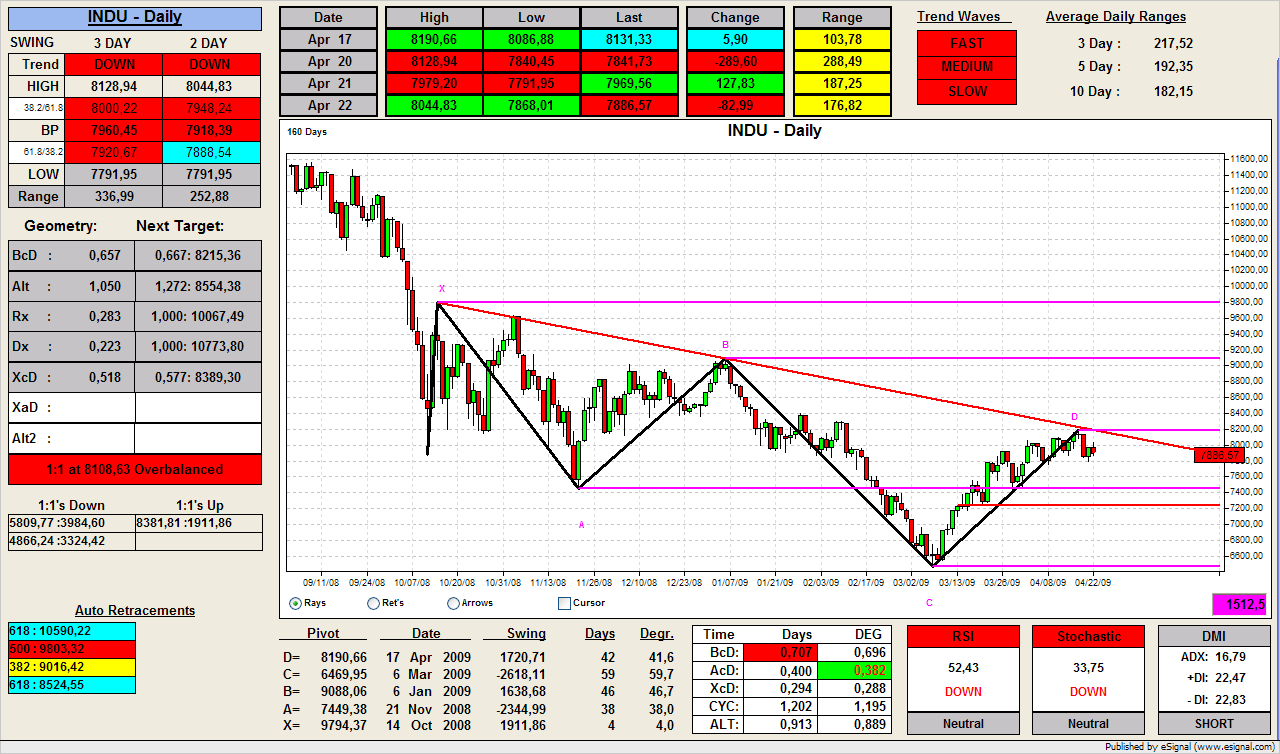The image size is (1280, 754).
Task: Click the red 7886,57 price label
Action: [x=1221, y=455]
